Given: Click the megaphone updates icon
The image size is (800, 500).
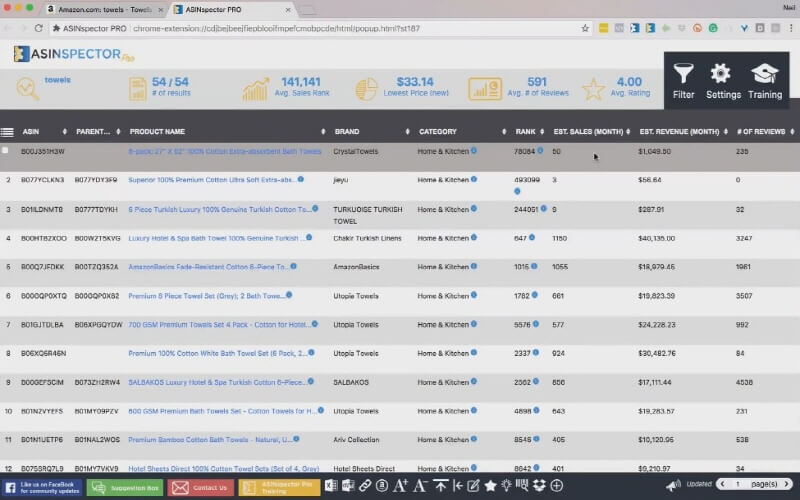Looking at the screenshot, I should click(673, 485).
